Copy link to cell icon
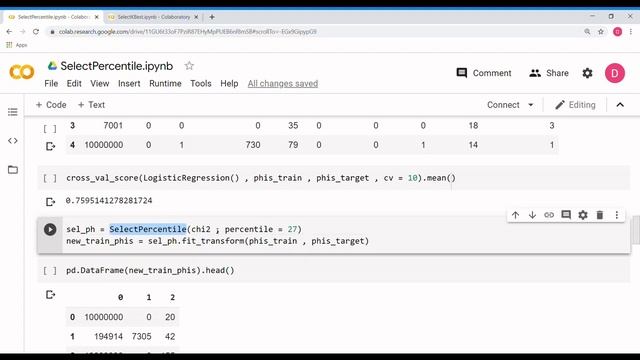The width and height of the screenshot is (640, 360). click(x=549, y=215)
